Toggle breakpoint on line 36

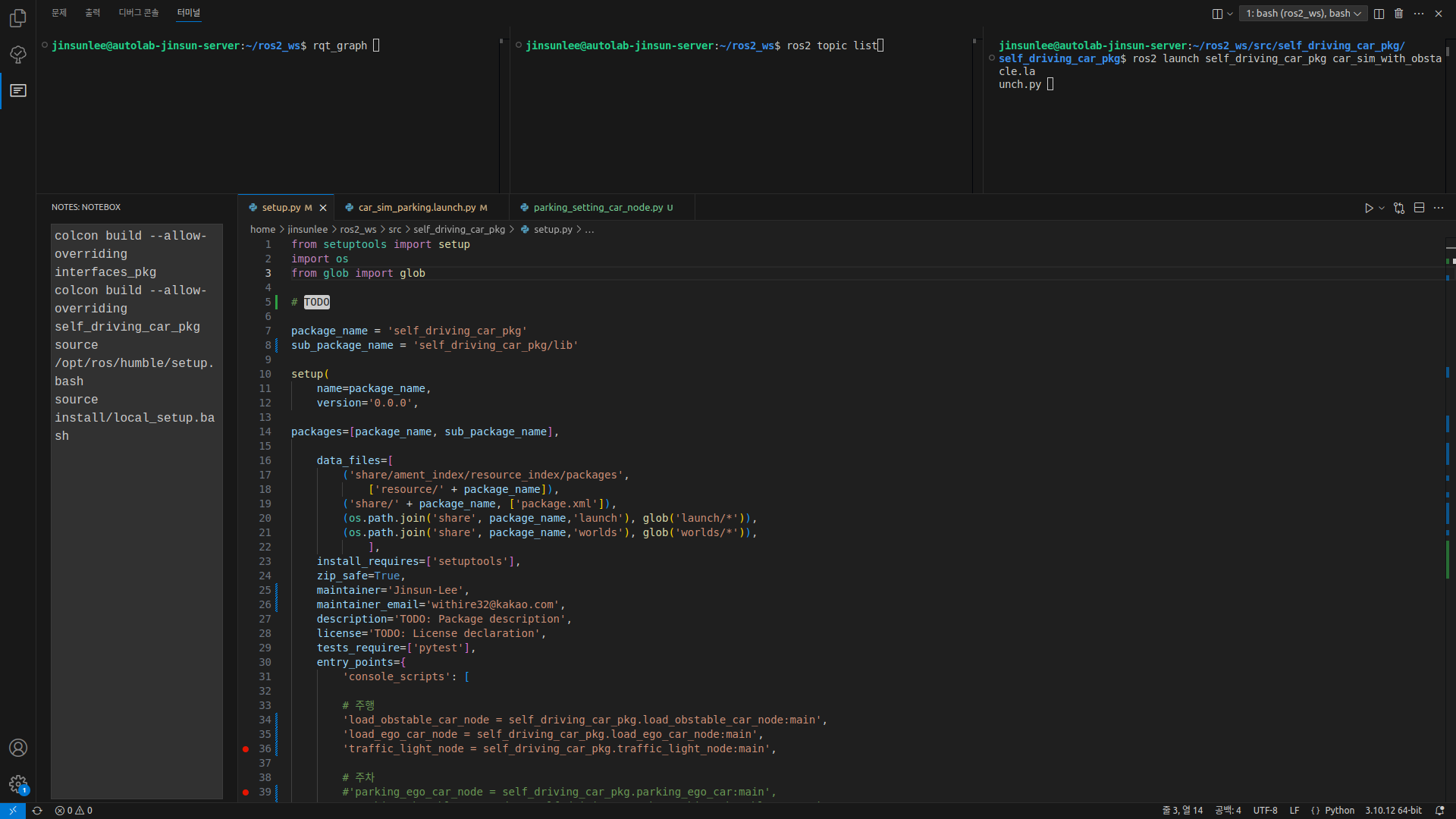(x=246, y=749)
